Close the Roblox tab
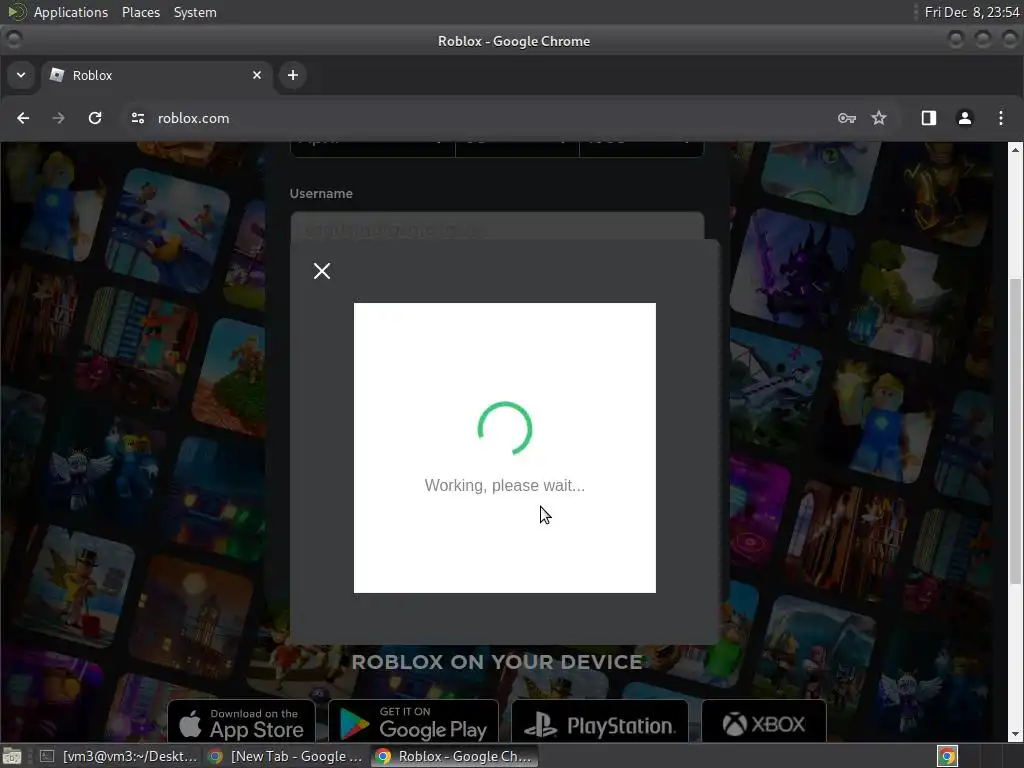This screenshot has height=768, width=1024. [257, 75]
